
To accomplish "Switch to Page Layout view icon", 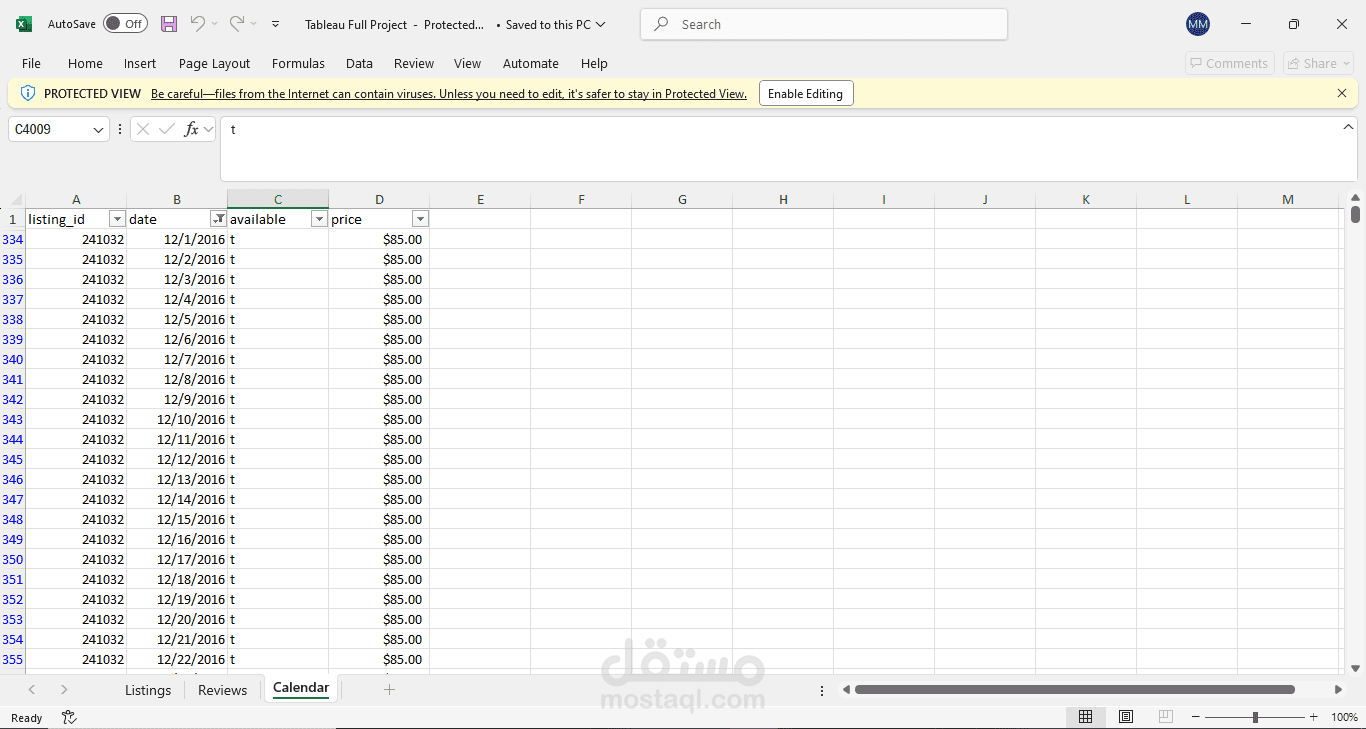I will pyautogui.click(x=1126, y=717).
